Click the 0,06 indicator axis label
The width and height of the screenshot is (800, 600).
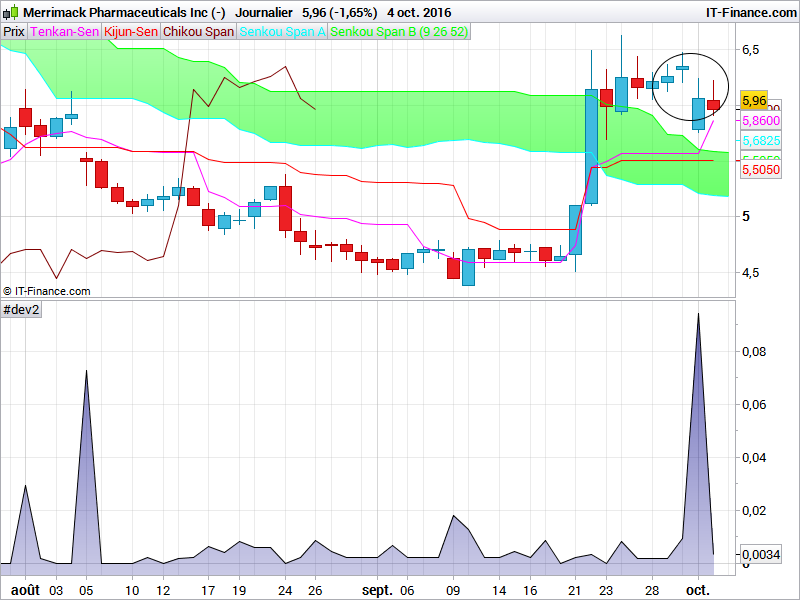tap(754, 405)
